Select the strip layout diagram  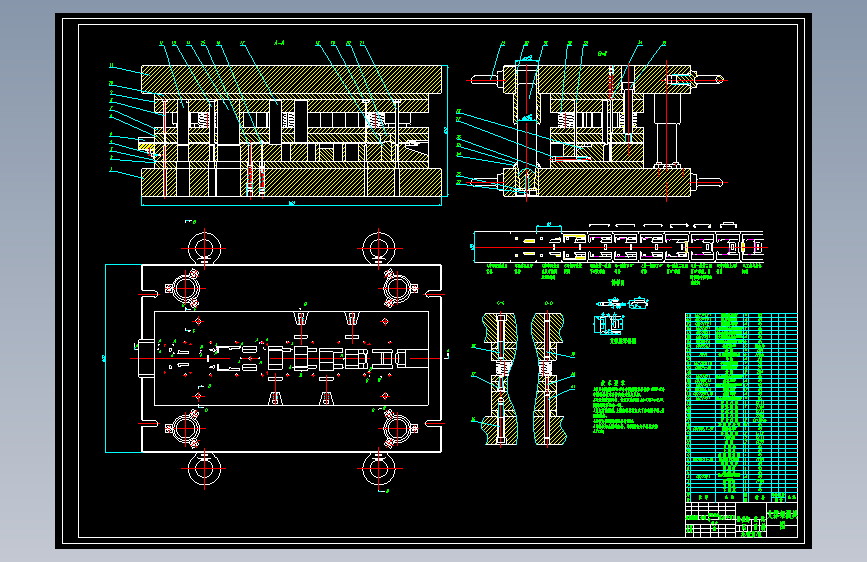tap(618, 247)
